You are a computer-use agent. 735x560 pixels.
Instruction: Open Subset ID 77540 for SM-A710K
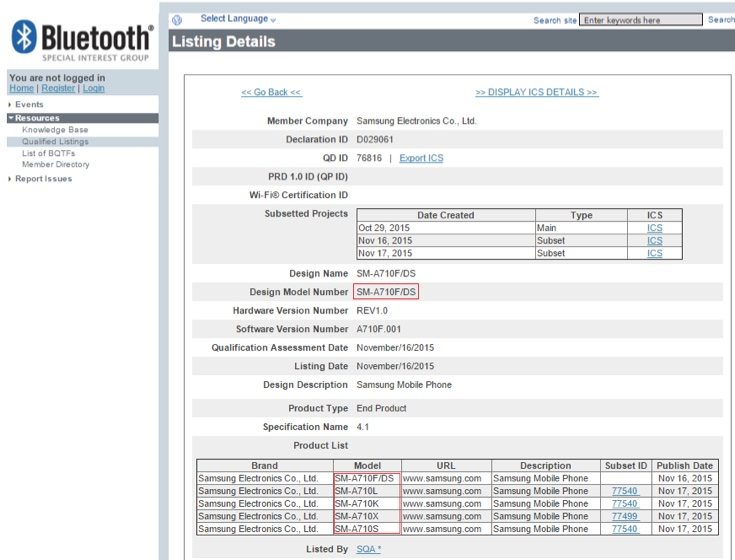pos(624,504)
